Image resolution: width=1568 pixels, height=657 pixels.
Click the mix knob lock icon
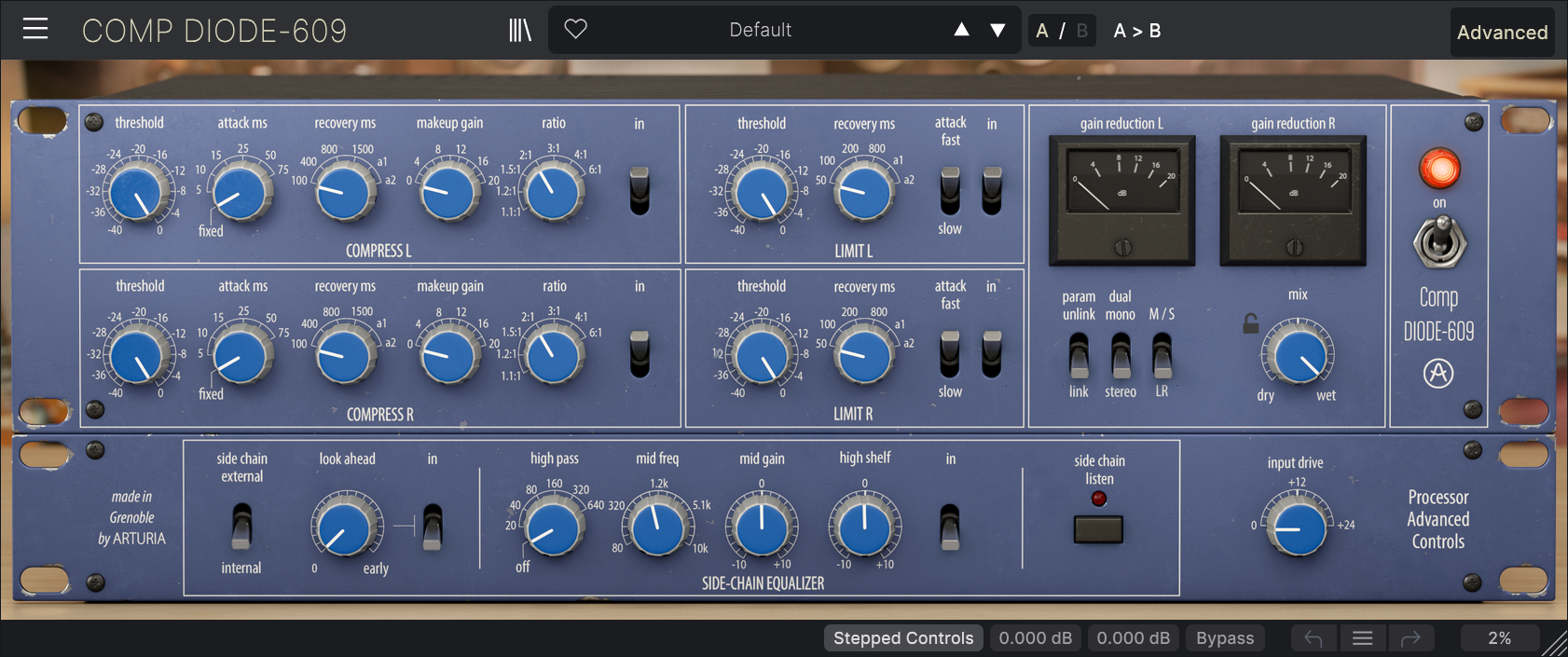1250,323
